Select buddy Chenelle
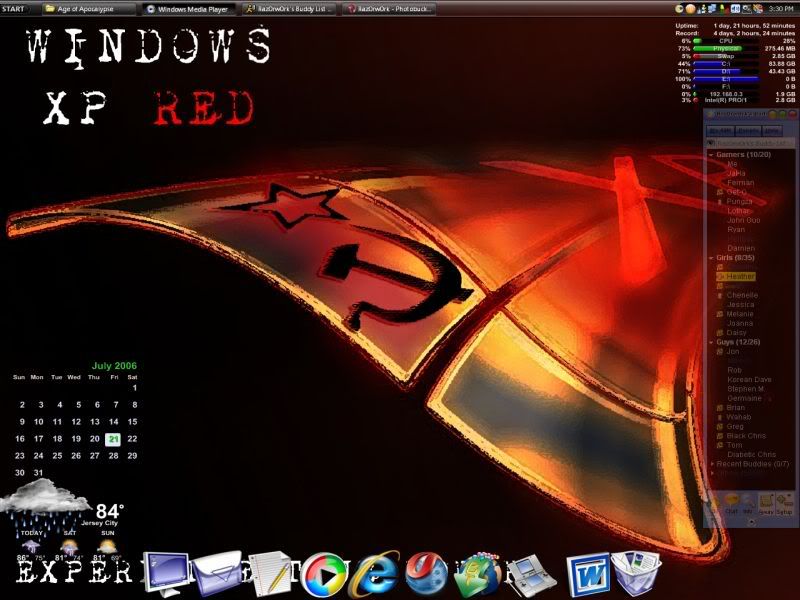800x600 pixels. 742,295
